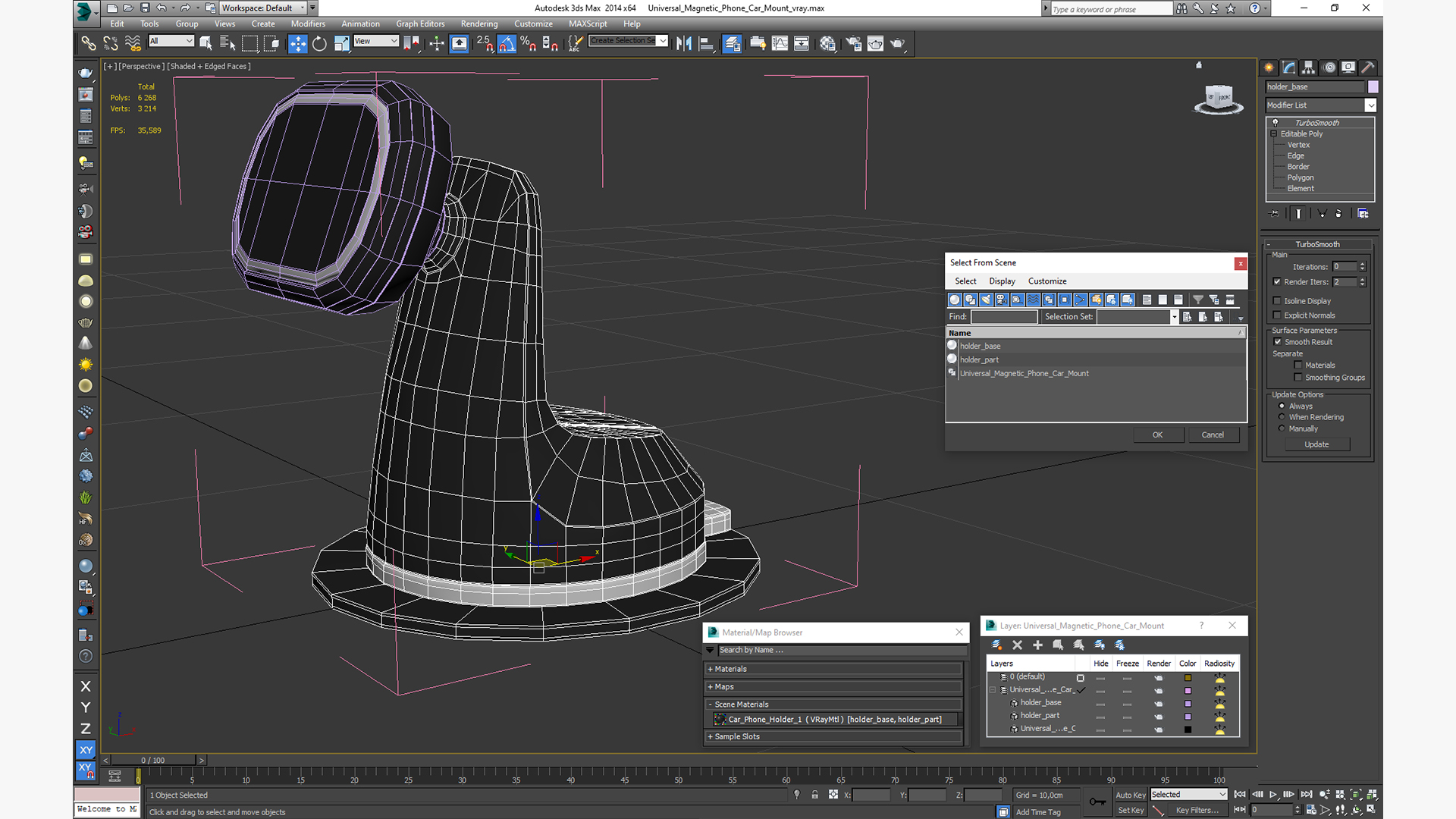Enable Separate by Materials checkbox
Viewport: 1456px width, 819px height.
tap(1298, 366)
